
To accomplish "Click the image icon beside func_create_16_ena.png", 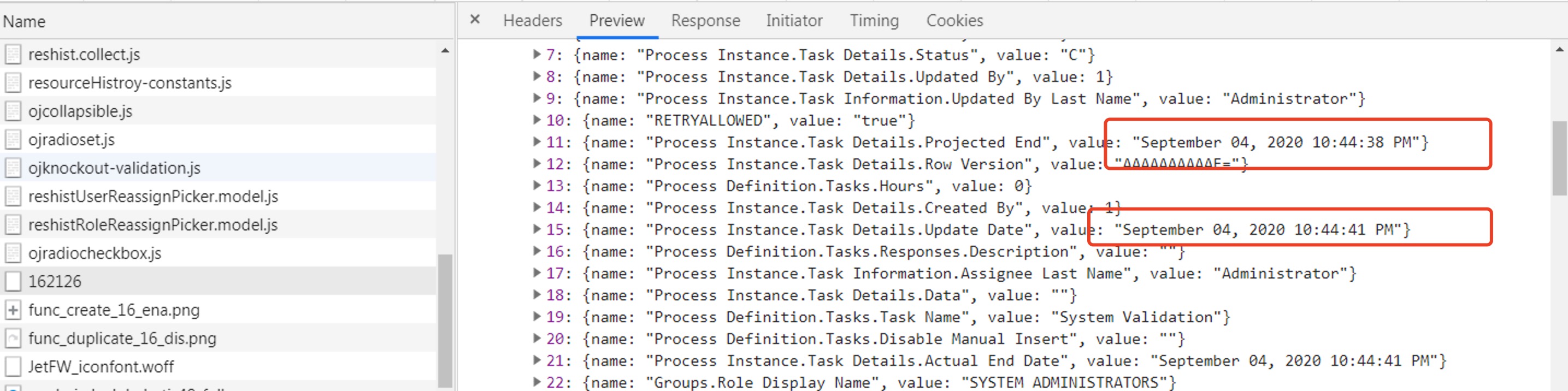I will (13, 310).
